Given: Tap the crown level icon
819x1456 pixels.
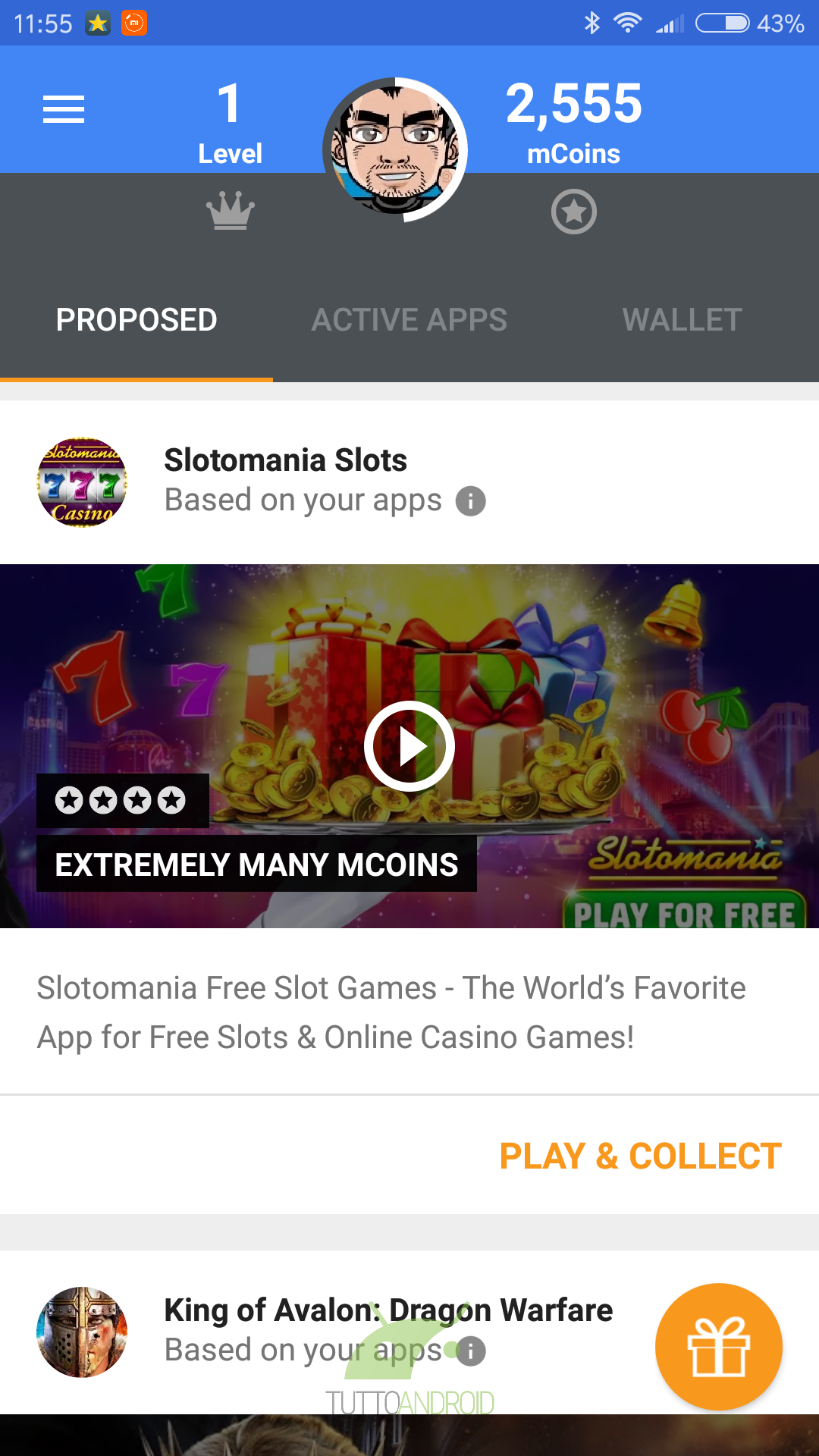Looking at the screenshot, I should (231, 211).
